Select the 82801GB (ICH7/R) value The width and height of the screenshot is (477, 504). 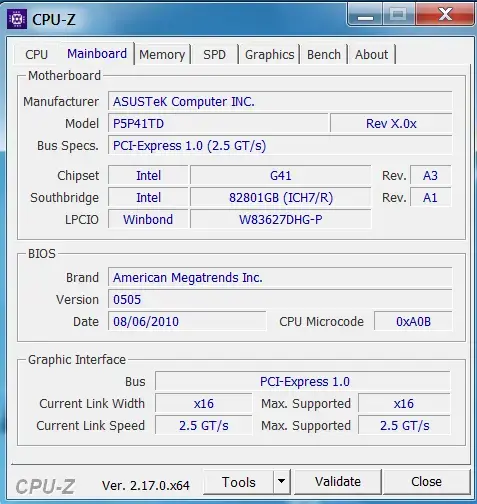[280, 197]
